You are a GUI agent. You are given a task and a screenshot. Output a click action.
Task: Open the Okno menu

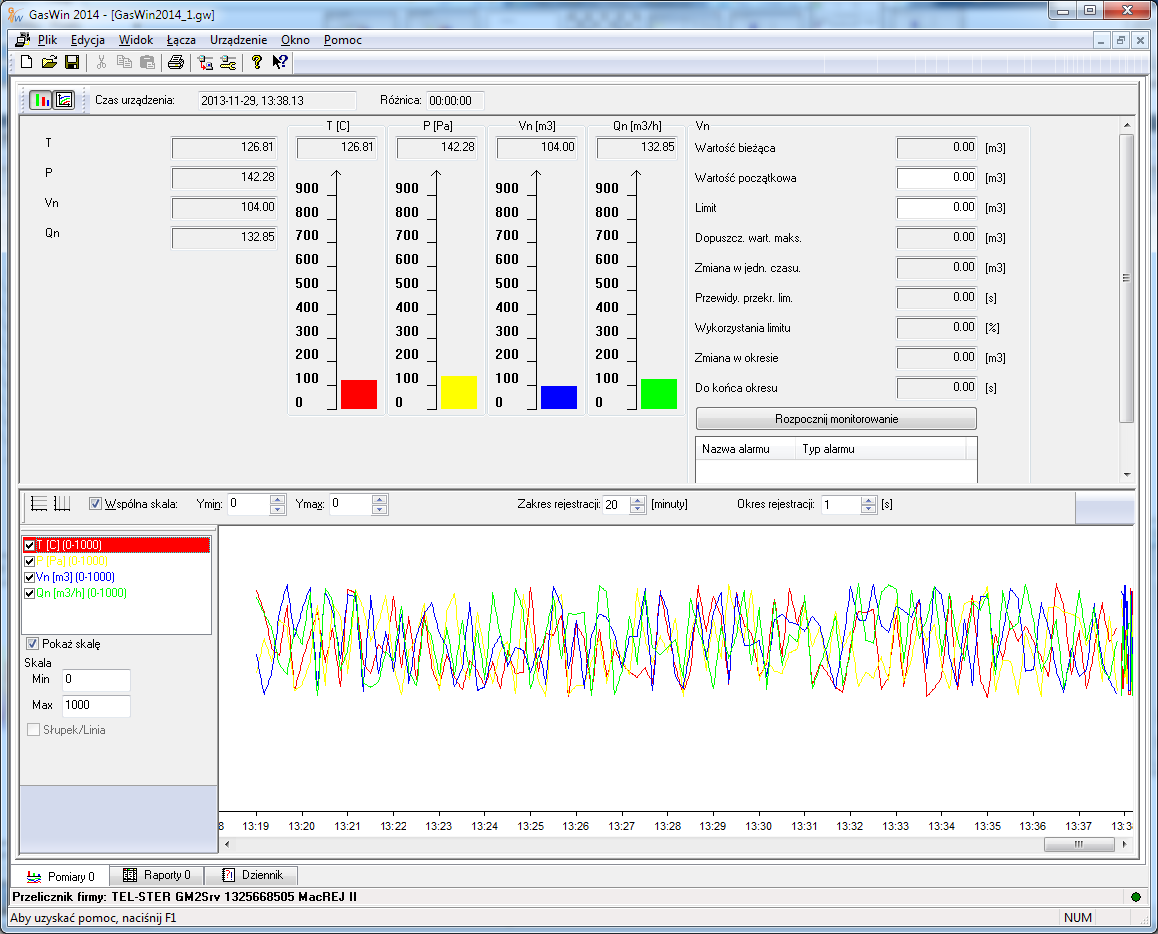(x=295, y=40)
